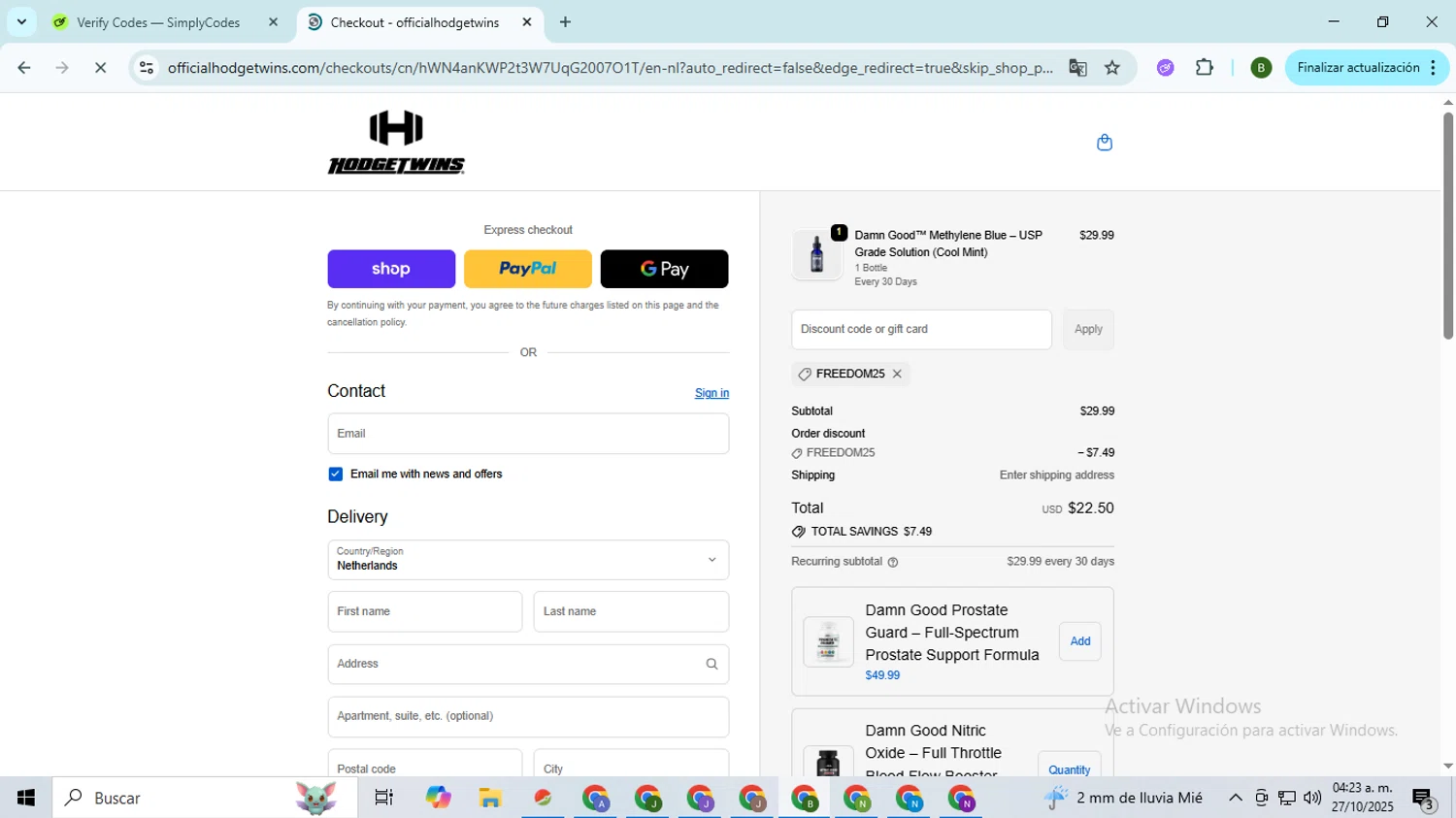Open the browser extensions puzzle icon
The image size is (1456, 818).
click(1205, 68)
